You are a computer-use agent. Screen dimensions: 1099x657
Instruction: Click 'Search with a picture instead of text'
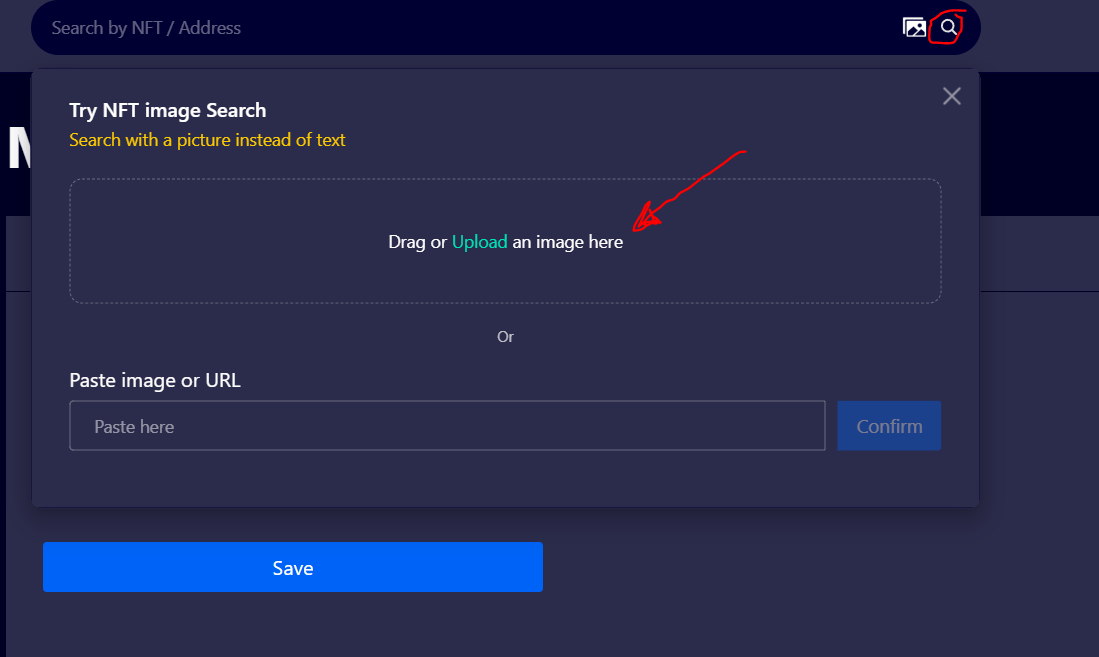[207, 140]
